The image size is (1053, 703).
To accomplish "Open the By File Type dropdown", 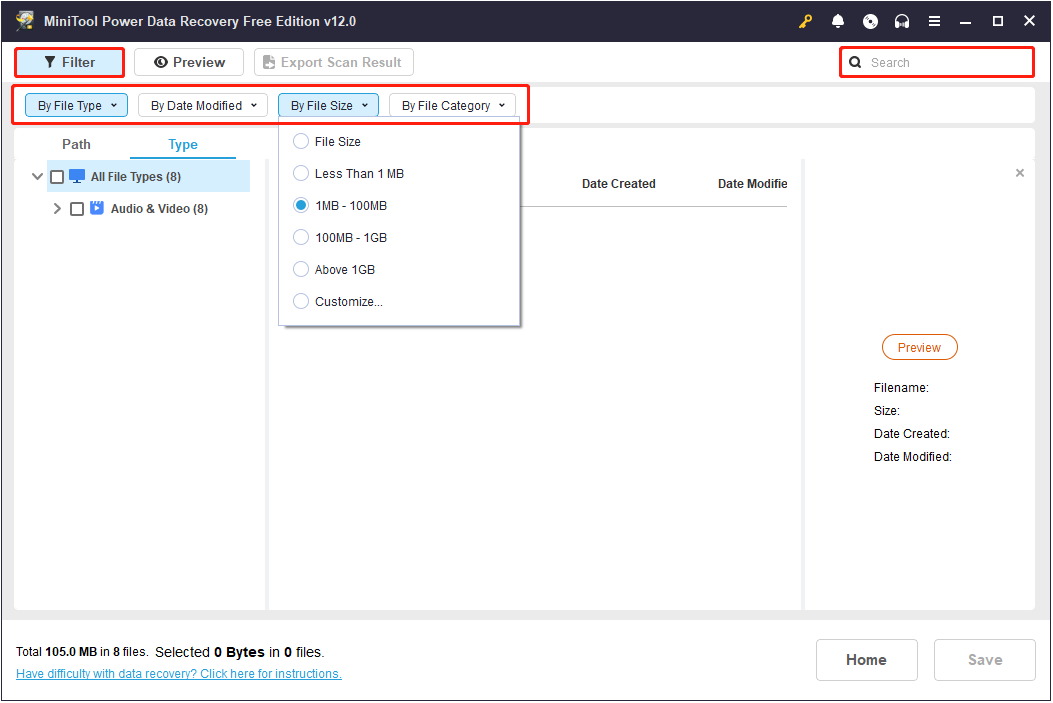I will 77,105.
